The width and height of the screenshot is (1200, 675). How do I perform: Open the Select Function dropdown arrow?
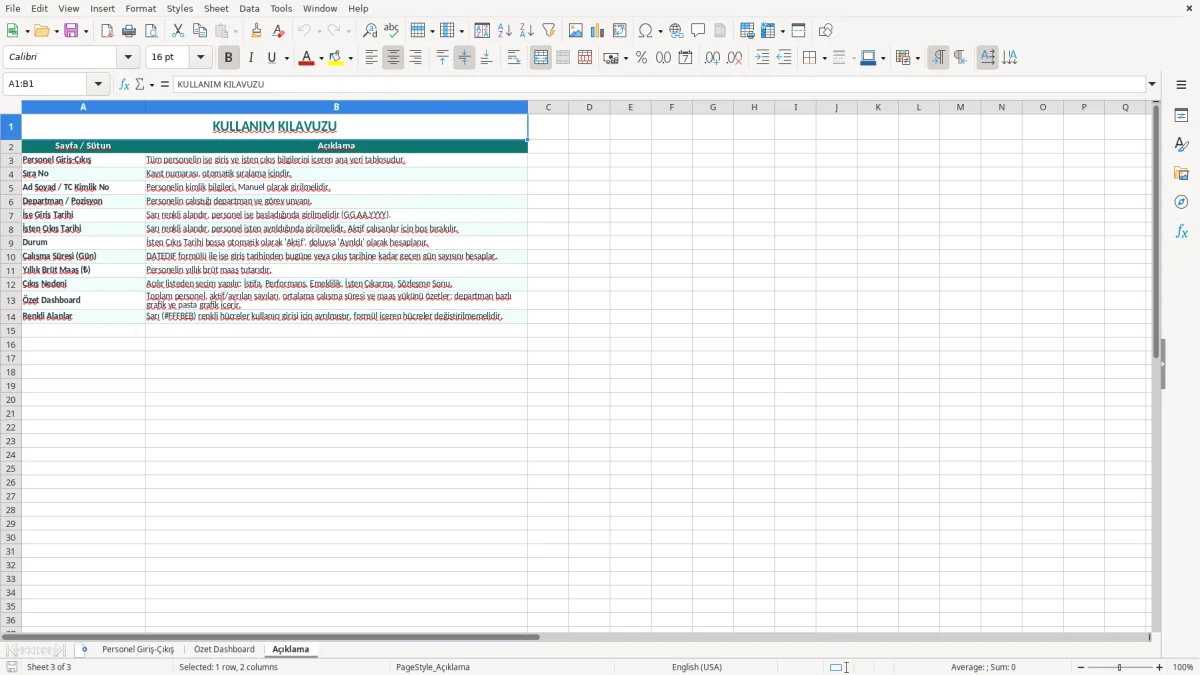151,85
